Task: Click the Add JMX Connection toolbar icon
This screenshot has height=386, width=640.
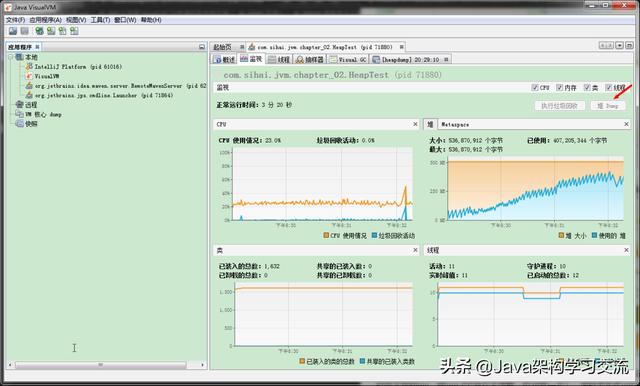Action: [x=39, y=31]
